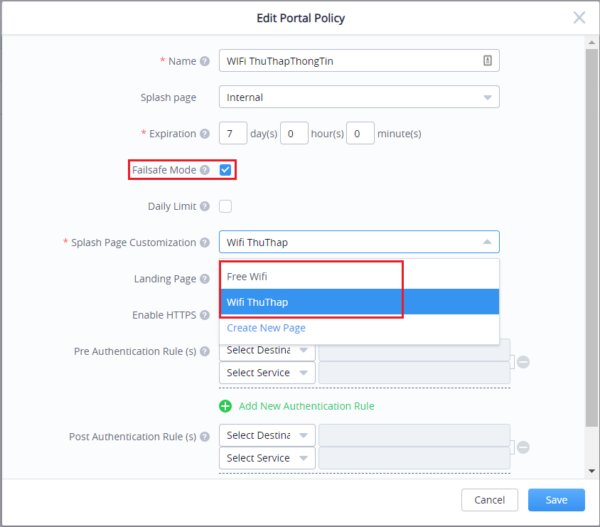600x527 pixels.
Task: Uncheck the Failsafe Mode checkbox
Action: [x=226, y=170]
